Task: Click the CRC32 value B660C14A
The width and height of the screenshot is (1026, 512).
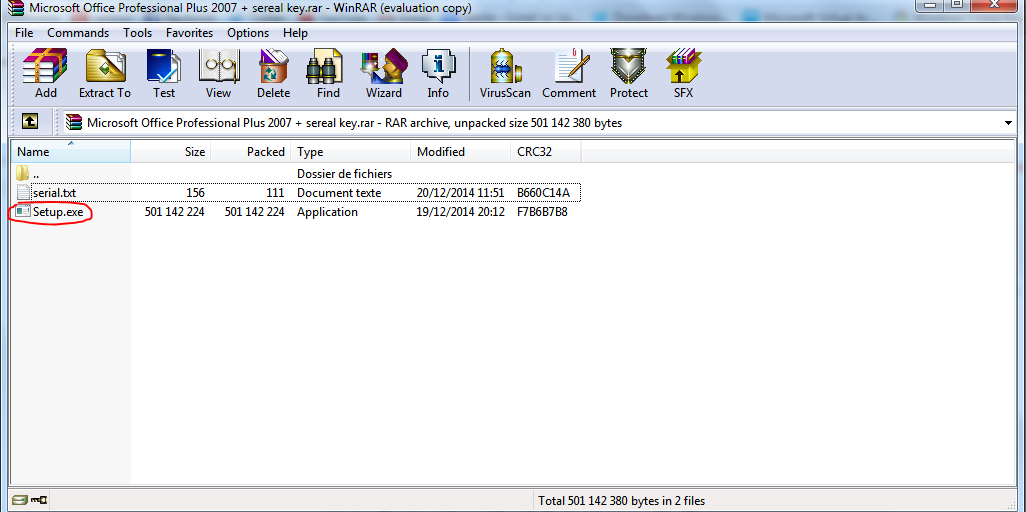Action: (543, 193)
